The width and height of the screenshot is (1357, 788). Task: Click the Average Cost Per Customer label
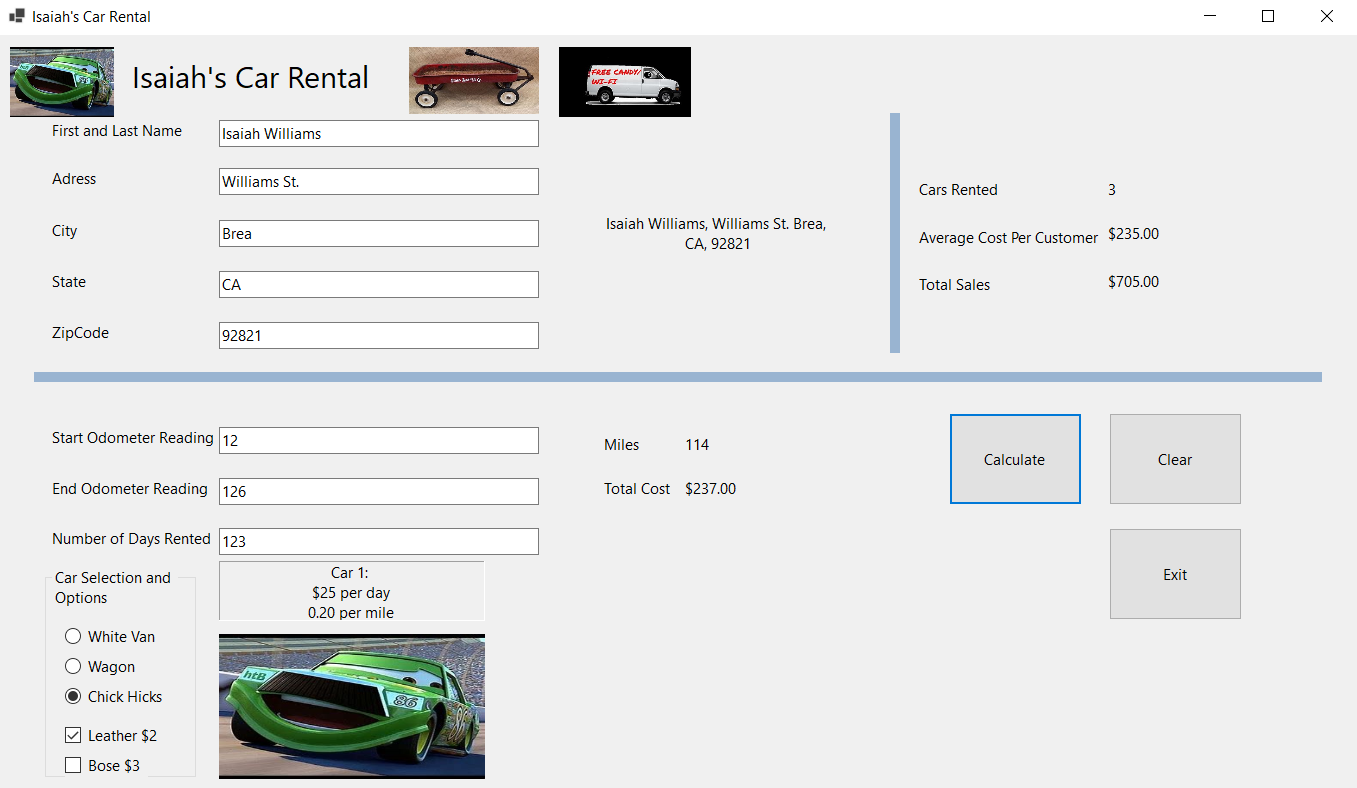coord(1008,238)
